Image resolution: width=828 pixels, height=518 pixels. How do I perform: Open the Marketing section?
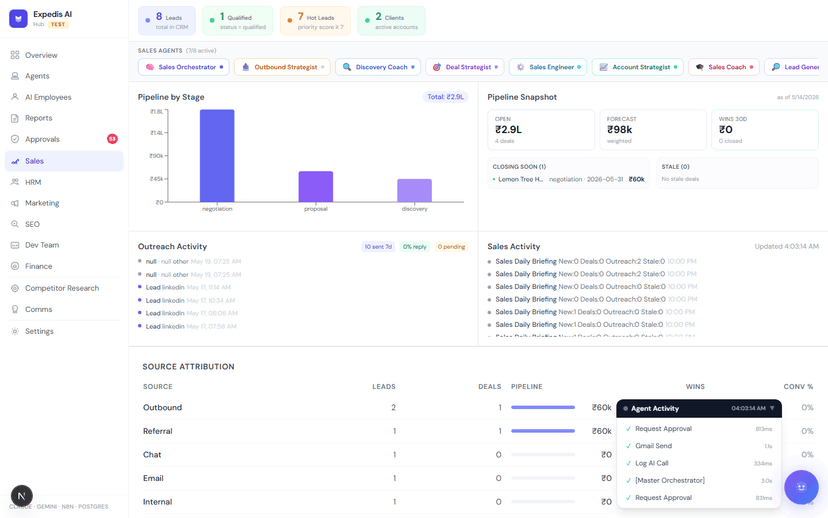64,203
